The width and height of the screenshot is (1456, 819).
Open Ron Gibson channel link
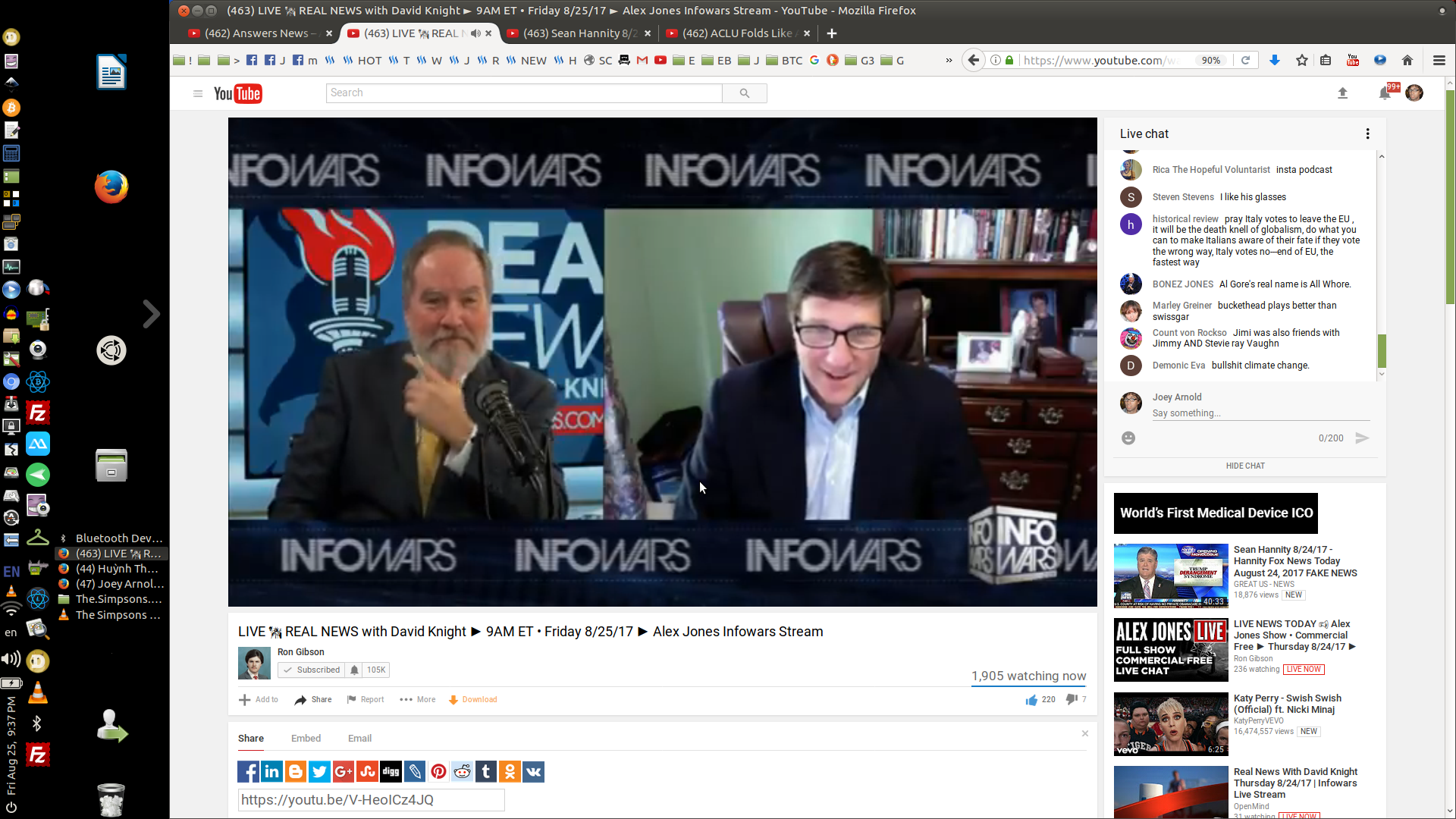[x=300, y=651]
